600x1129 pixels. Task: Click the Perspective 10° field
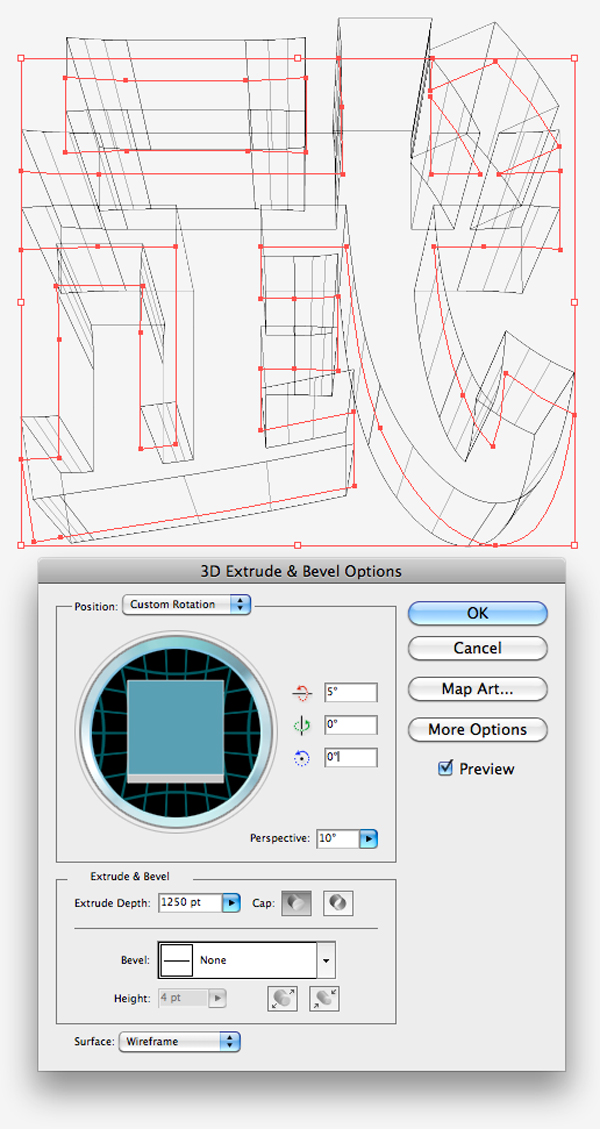pos(338,839)
